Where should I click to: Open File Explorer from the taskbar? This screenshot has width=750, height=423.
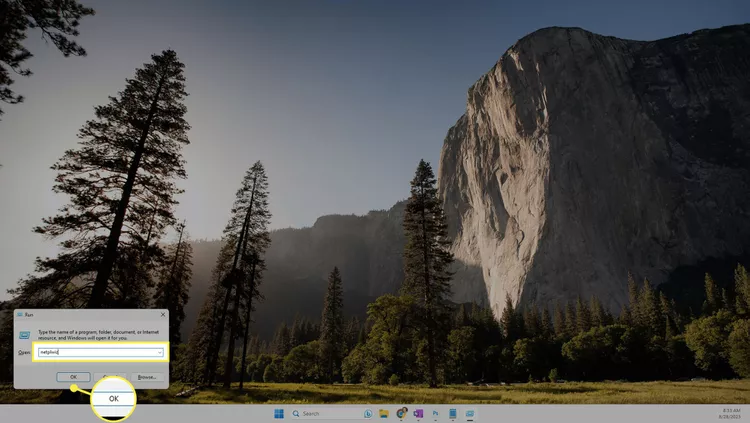(384, 413)
